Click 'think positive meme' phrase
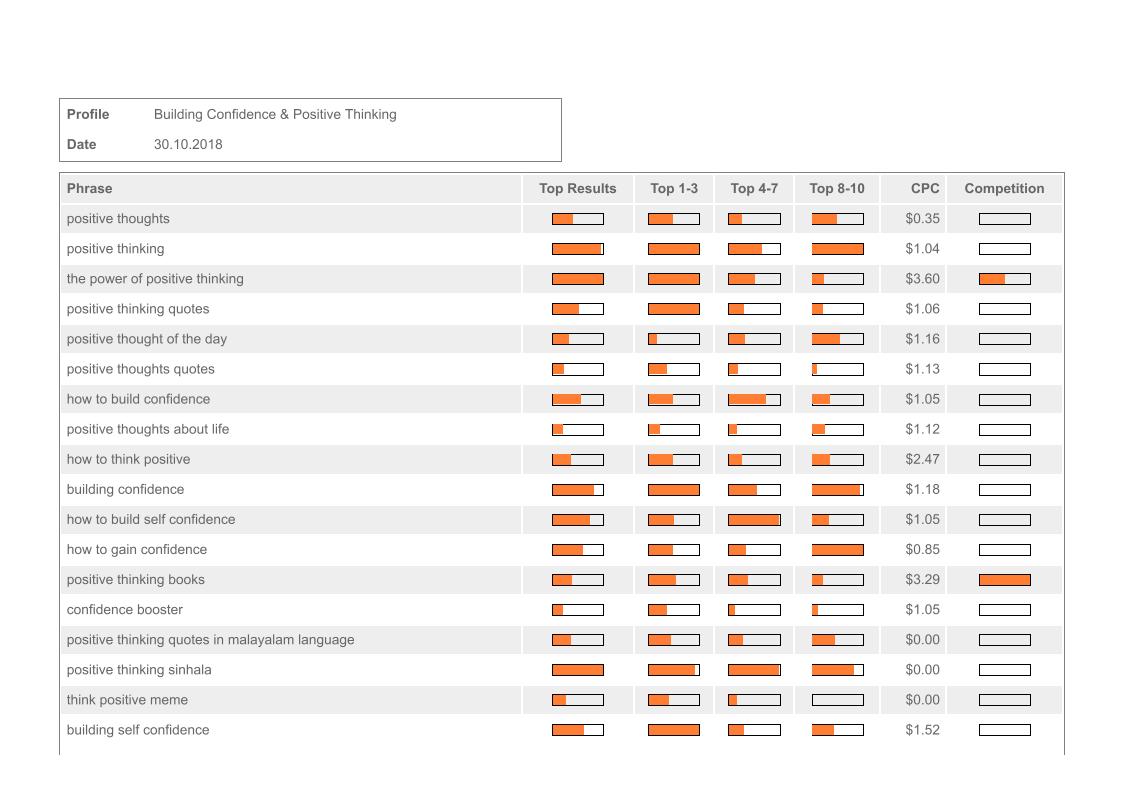 127,700
